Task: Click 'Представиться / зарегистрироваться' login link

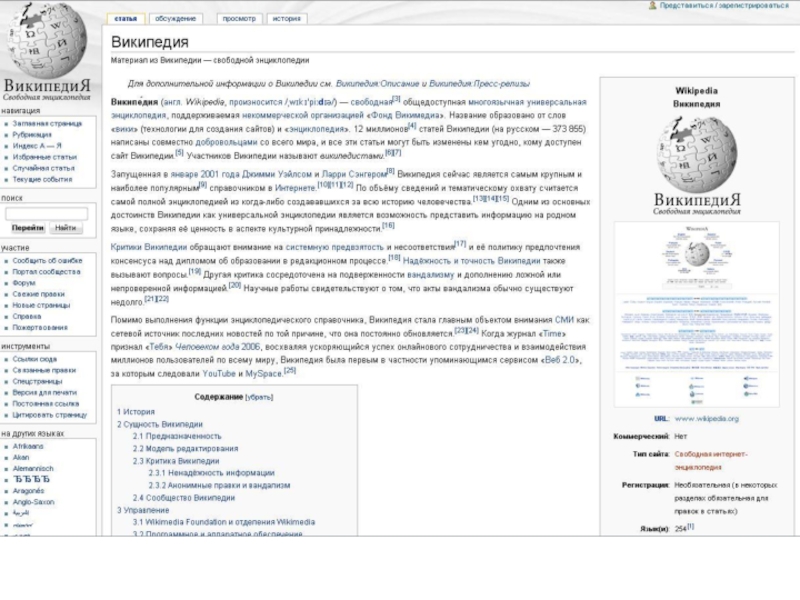Action: 724,5
